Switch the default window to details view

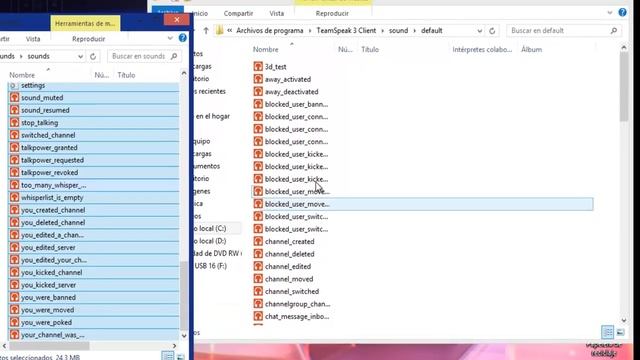(607, 332)
